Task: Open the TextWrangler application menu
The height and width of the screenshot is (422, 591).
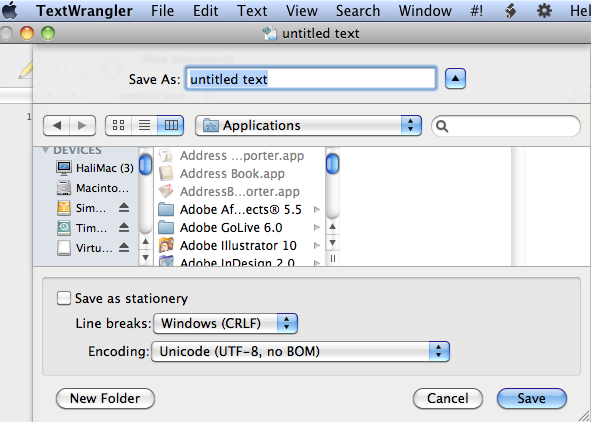Action: (x=84, y=11)
